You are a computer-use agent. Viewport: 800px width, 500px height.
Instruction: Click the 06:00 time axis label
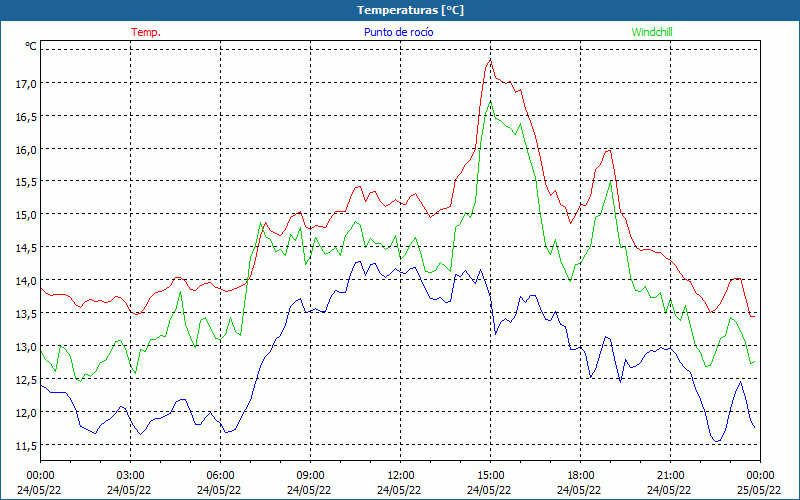point(220,476)
